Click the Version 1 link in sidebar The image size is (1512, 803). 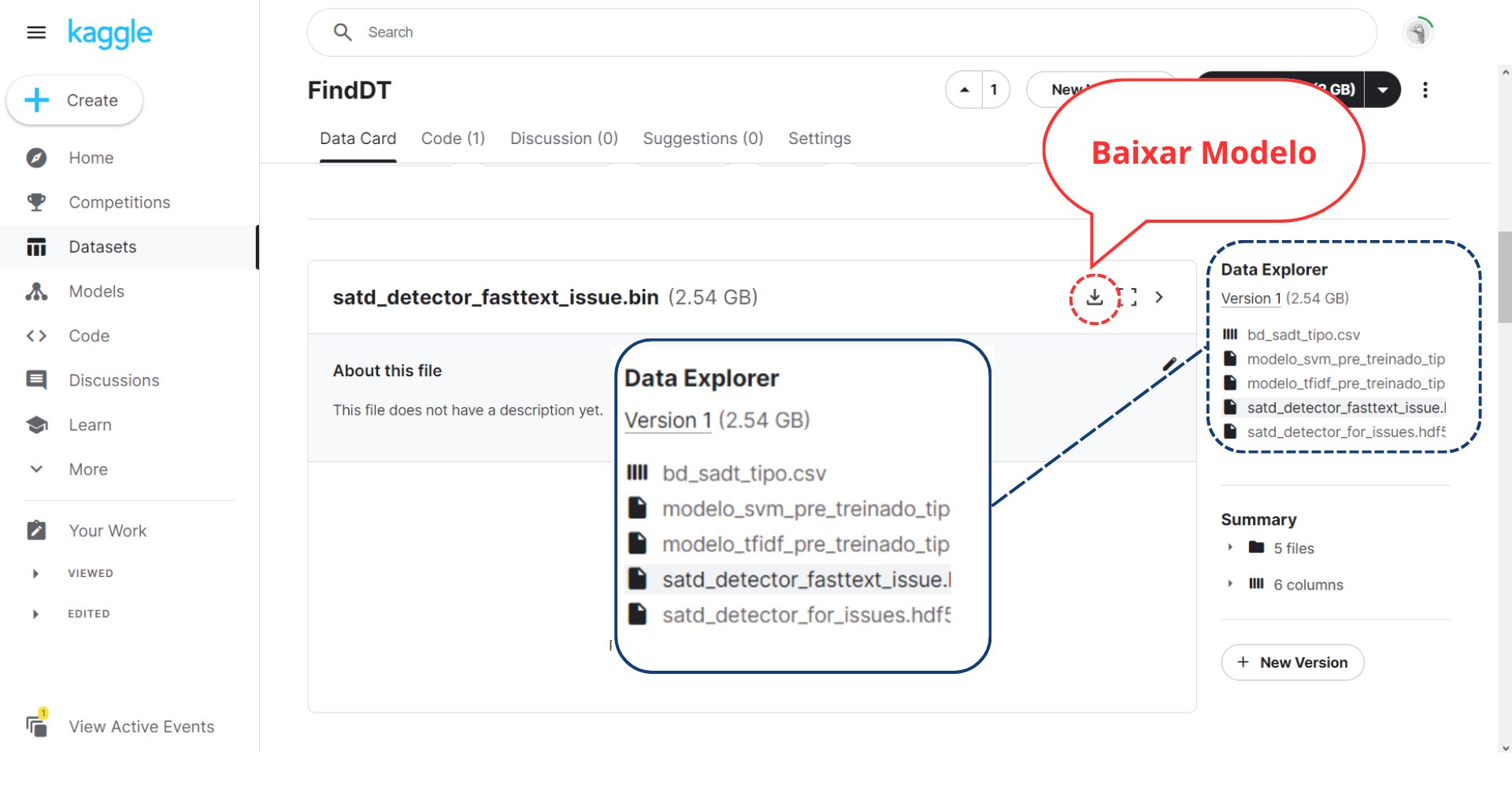click(1251, 298)
